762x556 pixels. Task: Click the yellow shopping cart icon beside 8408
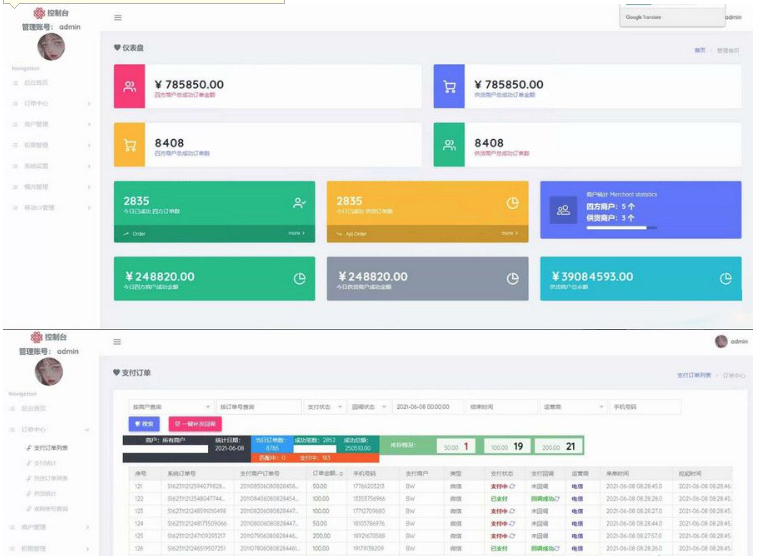pos(129,145)
